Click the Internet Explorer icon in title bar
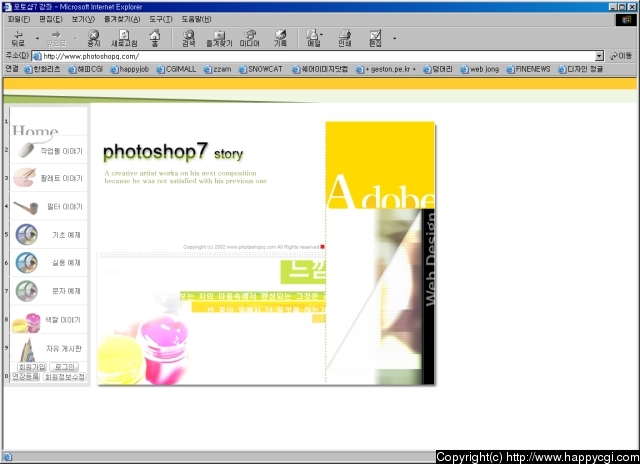Viewport: 640px width, 464px height. pos(7,7)
